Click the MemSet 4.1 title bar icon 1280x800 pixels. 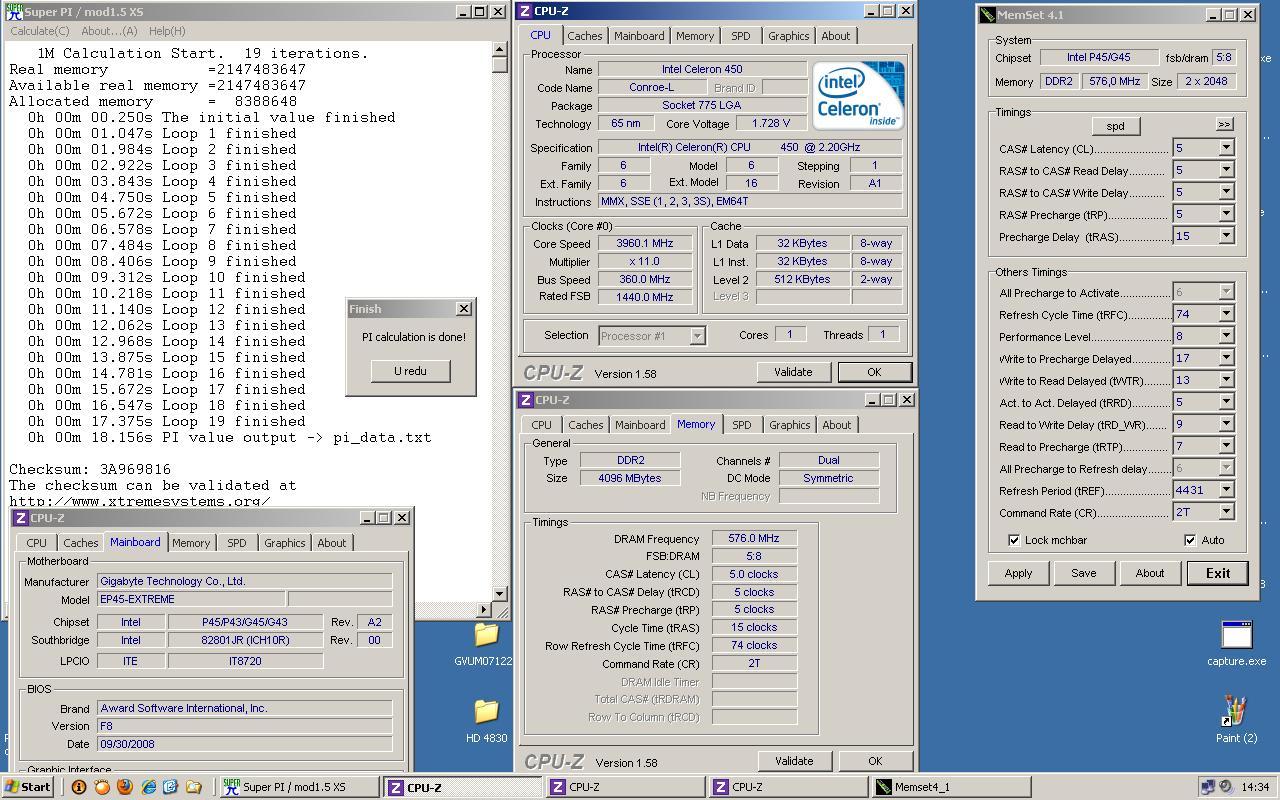coord(988,15)
